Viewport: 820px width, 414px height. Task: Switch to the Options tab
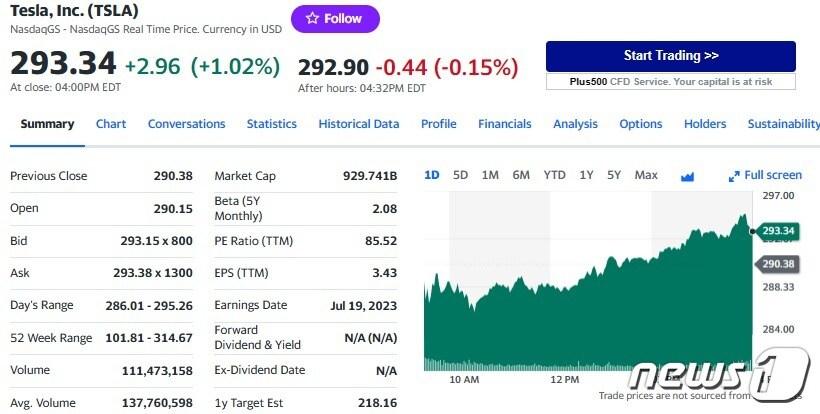[640, 124]
